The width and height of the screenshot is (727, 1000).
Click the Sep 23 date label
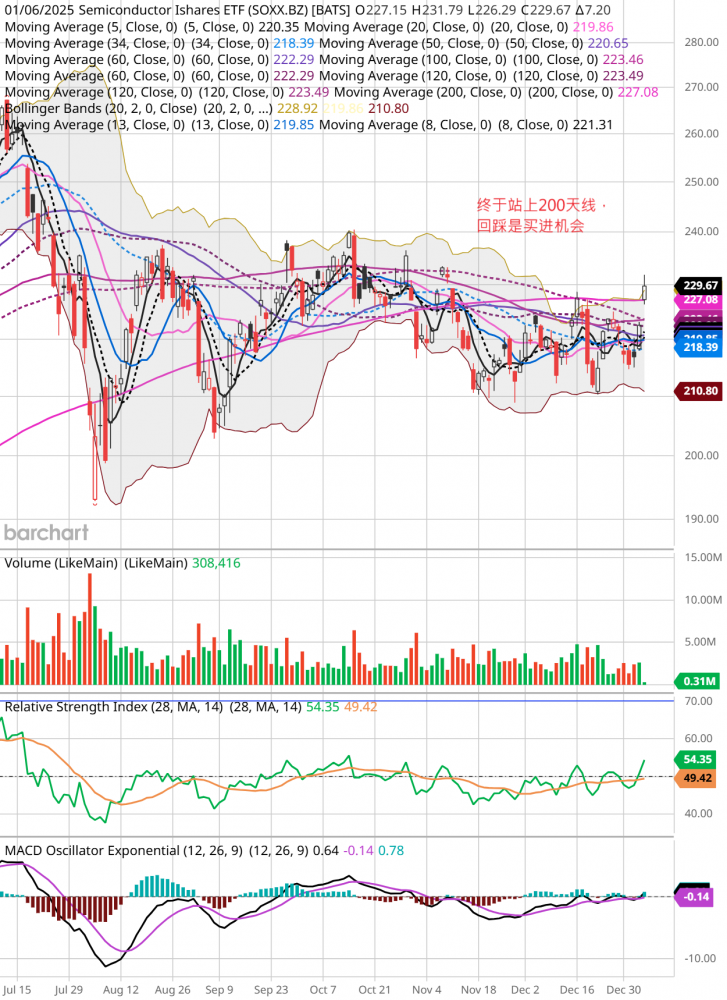pos(271,990)
